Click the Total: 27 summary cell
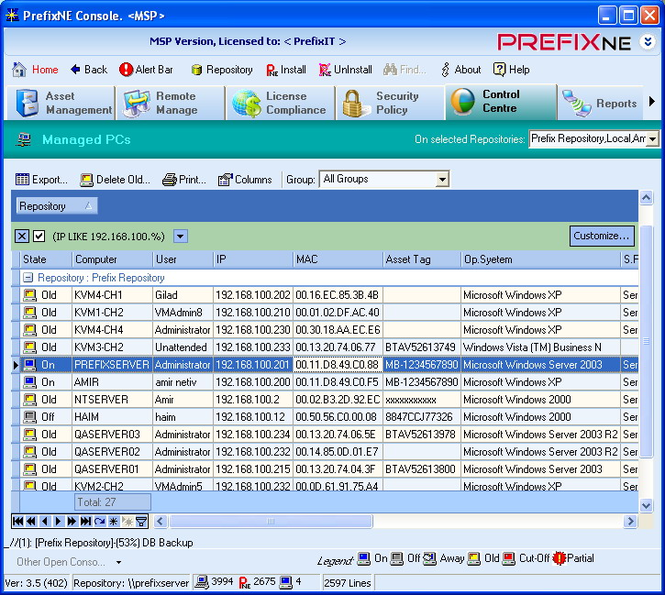Screen dimensions: 665x595 (112, 502)
